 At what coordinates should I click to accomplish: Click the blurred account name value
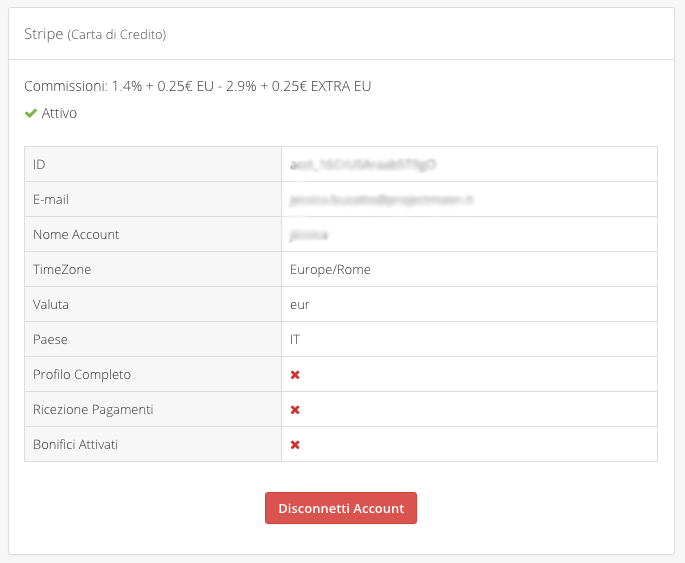309,234
